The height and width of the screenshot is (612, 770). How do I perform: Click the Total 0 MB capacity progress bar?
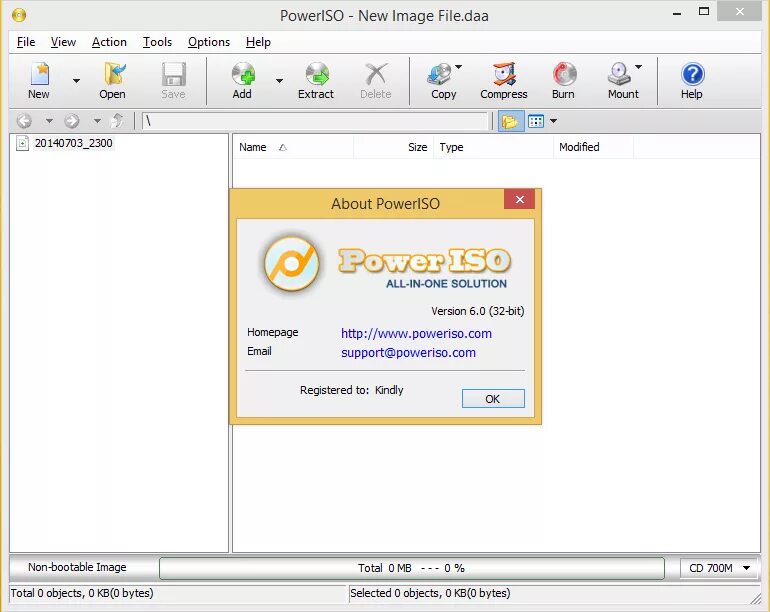click(x=412, y=568)
